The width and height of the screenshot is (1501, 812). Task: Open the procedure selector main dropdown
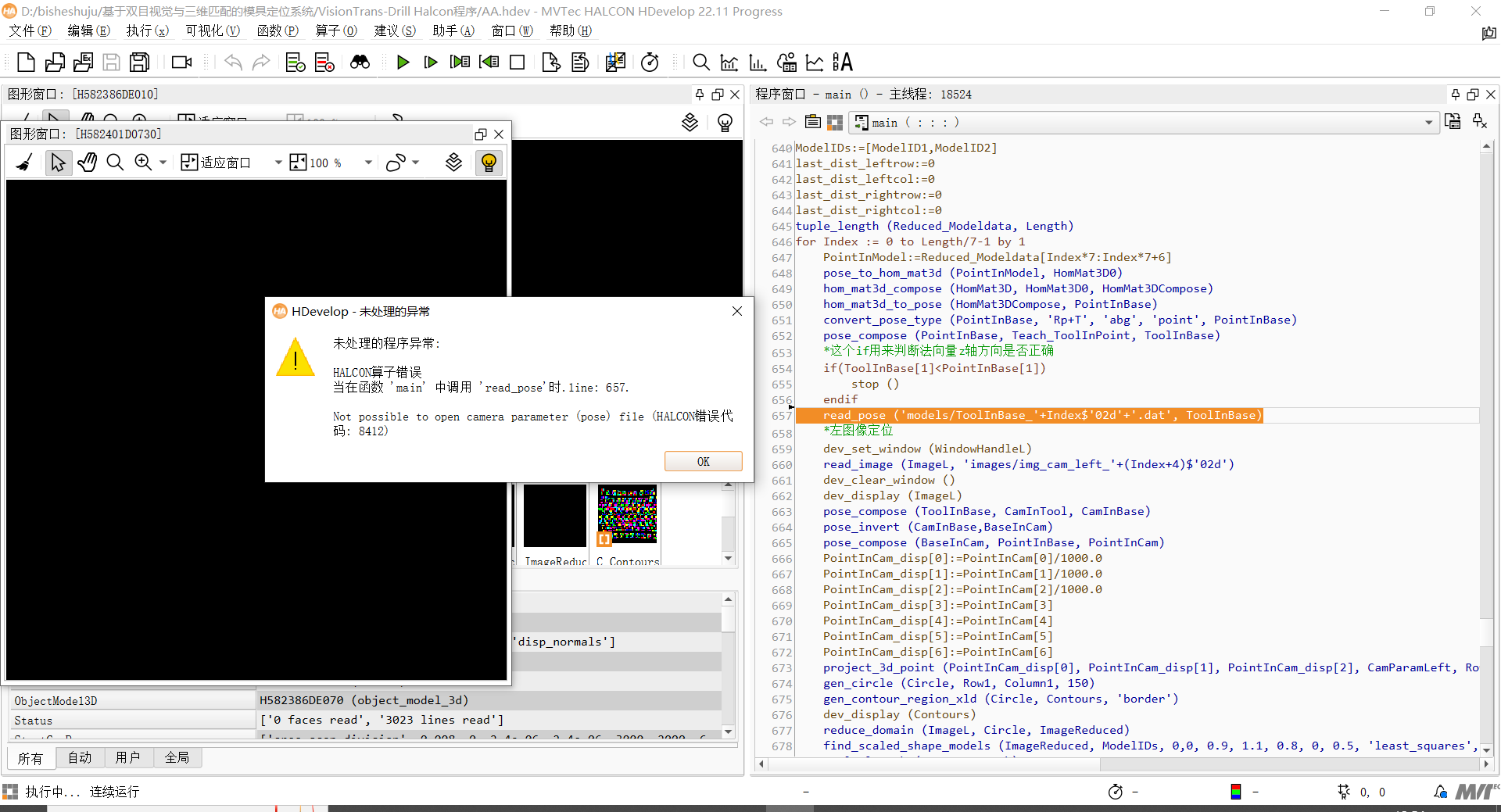[x=1143, y=123]
